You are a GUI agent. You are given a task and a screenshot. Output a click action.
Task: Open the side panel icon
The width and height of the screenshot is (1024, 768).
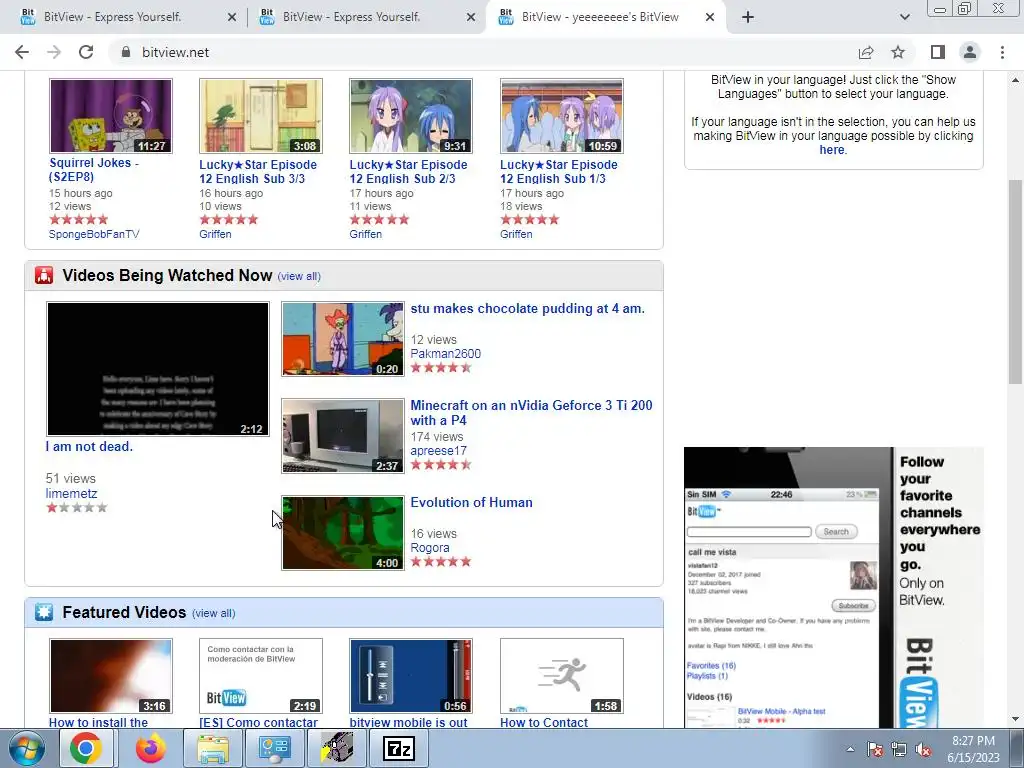[x=938, y=52]
